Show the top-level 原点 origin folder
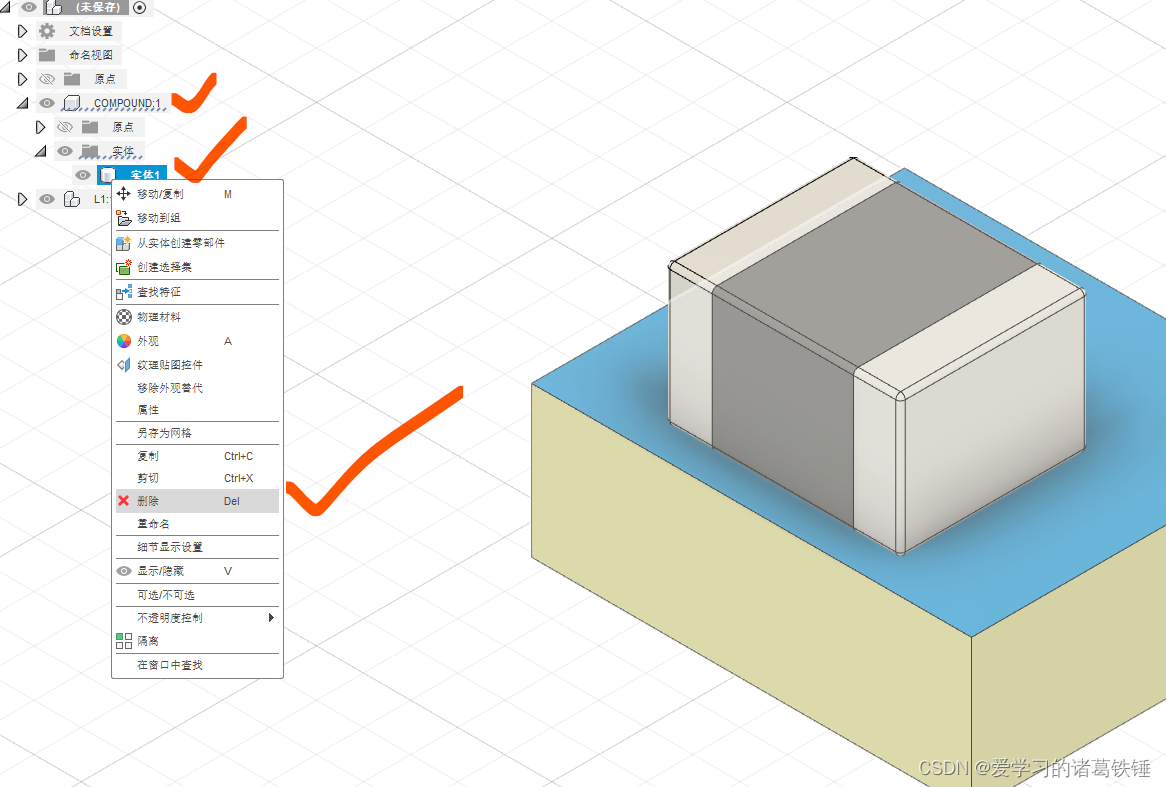The image size is (1166, 787). pyautogui.click(x=46, y=79)
